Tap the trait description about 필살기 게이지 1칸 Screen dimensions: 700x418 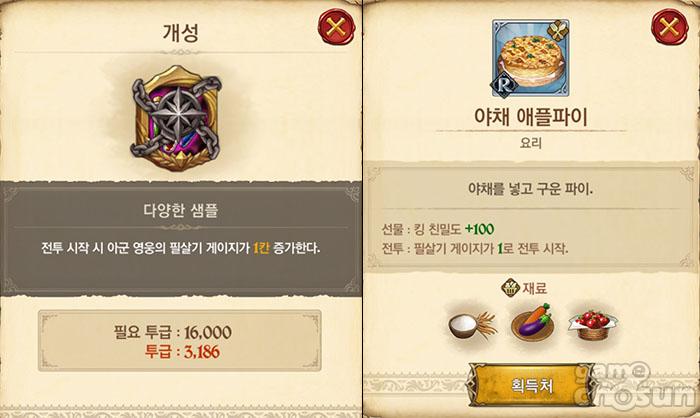coord(180,248)
